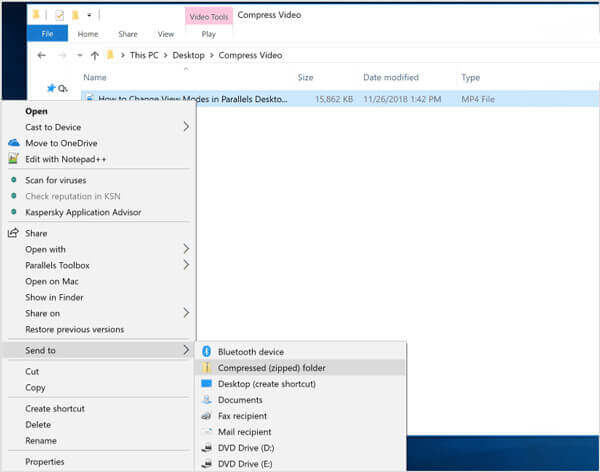Image resolution: width=600 pixels, height=472 pixels.
Task: Choose Create shortcut
Action: (x=55, y=408)
